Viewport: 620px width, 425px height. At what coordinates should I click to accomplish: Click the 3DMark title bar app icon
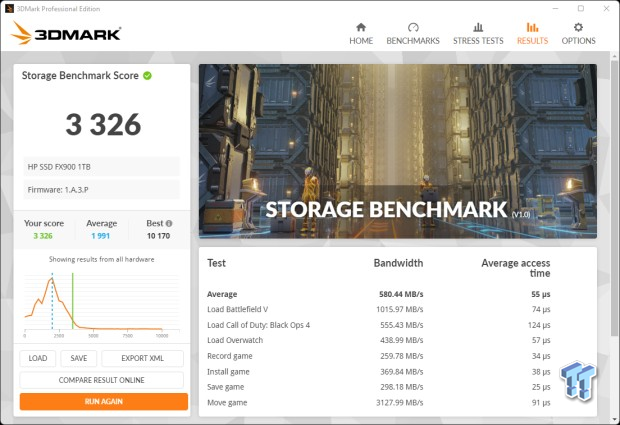(9, 8)
